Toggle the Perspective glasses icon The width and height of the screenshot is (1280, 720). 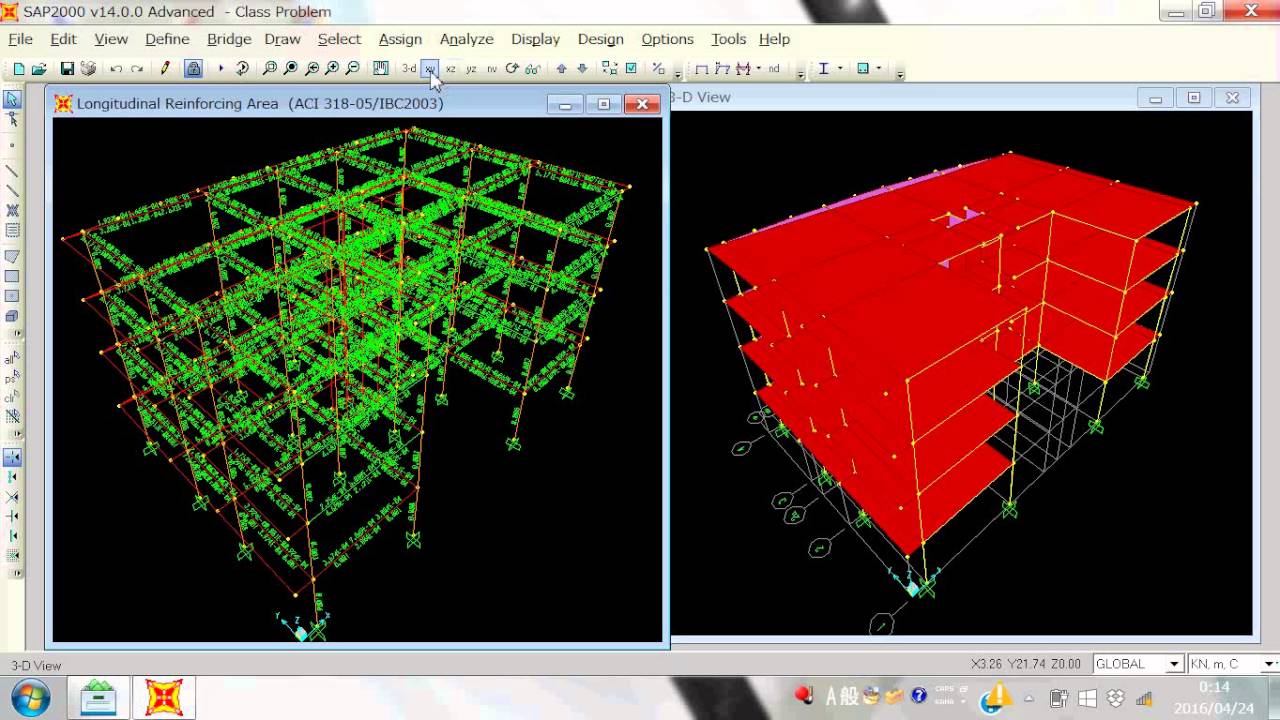[x=533, y=69]
